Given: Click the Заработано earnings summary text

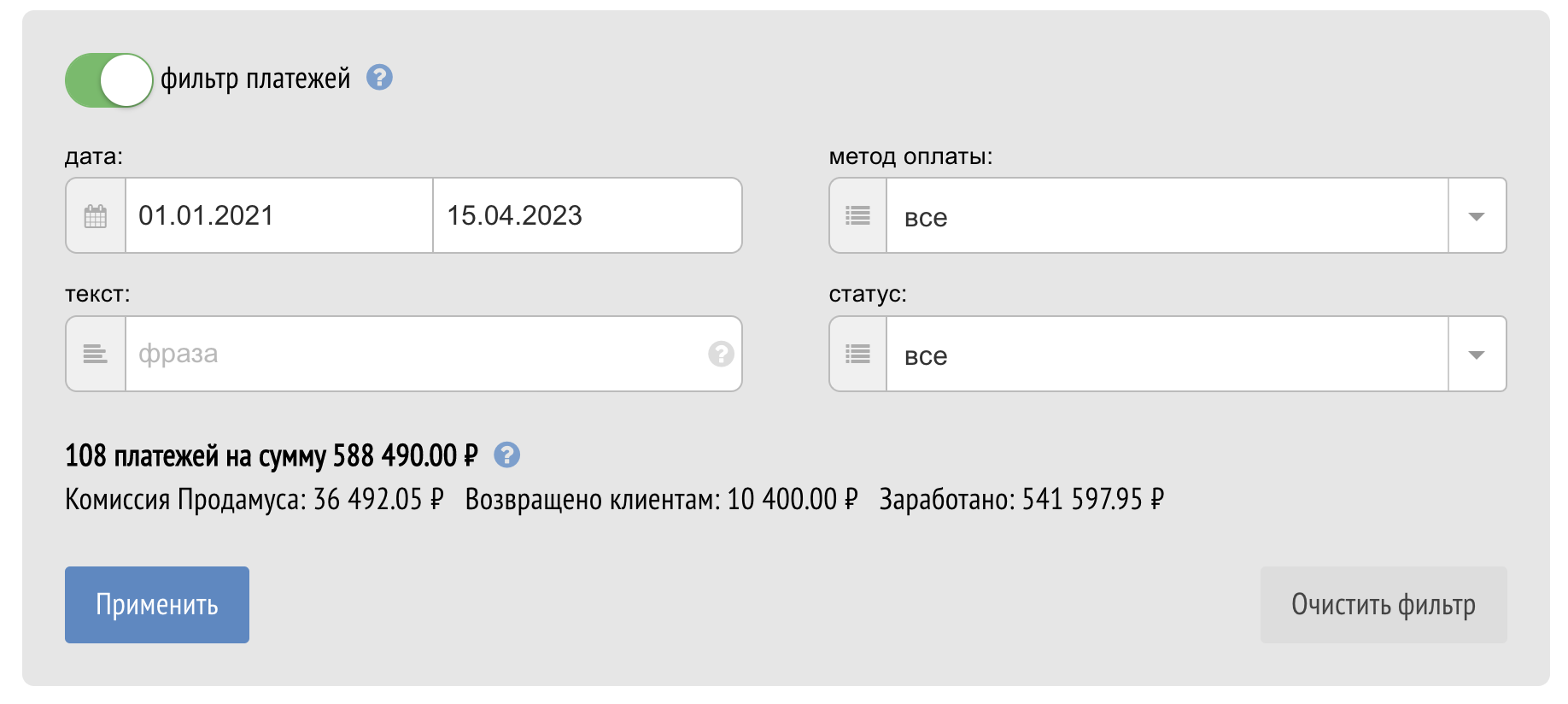Looking at the screenshot, I should click(x=1021, y=499).
